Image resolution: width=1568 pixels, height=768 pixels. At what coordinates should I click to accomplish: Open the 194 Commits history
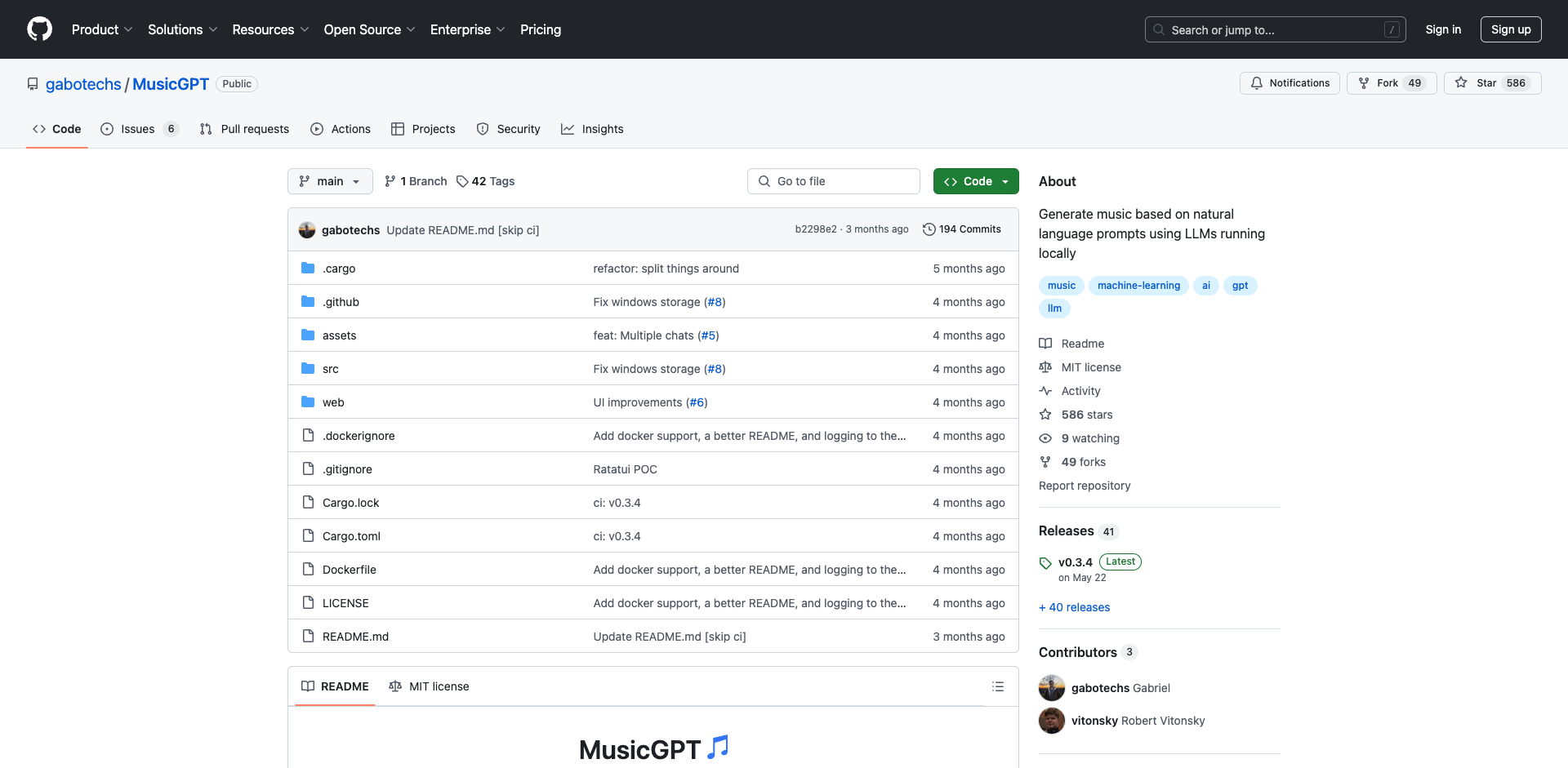(x=962, y=229)
